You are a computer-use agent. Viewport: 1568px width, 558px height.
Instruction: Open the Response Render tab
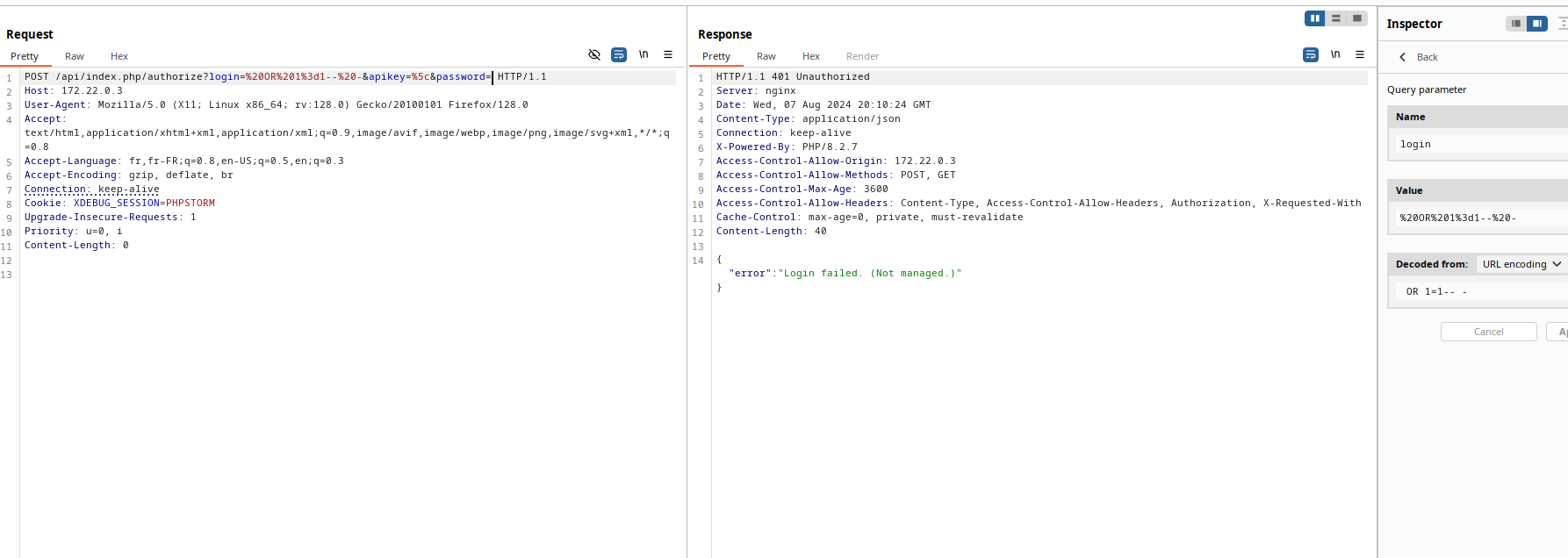(862, 56)
